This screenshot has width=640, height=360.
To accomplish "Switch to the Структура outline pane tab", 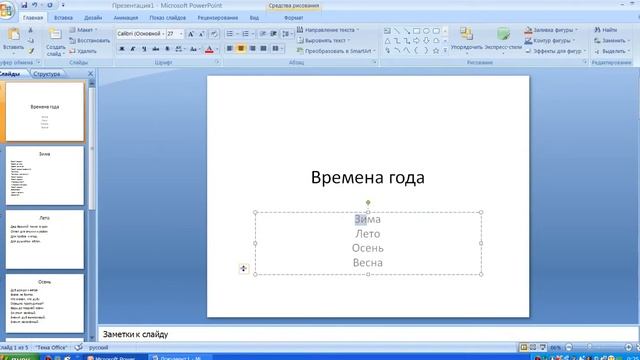I will 47,74.
